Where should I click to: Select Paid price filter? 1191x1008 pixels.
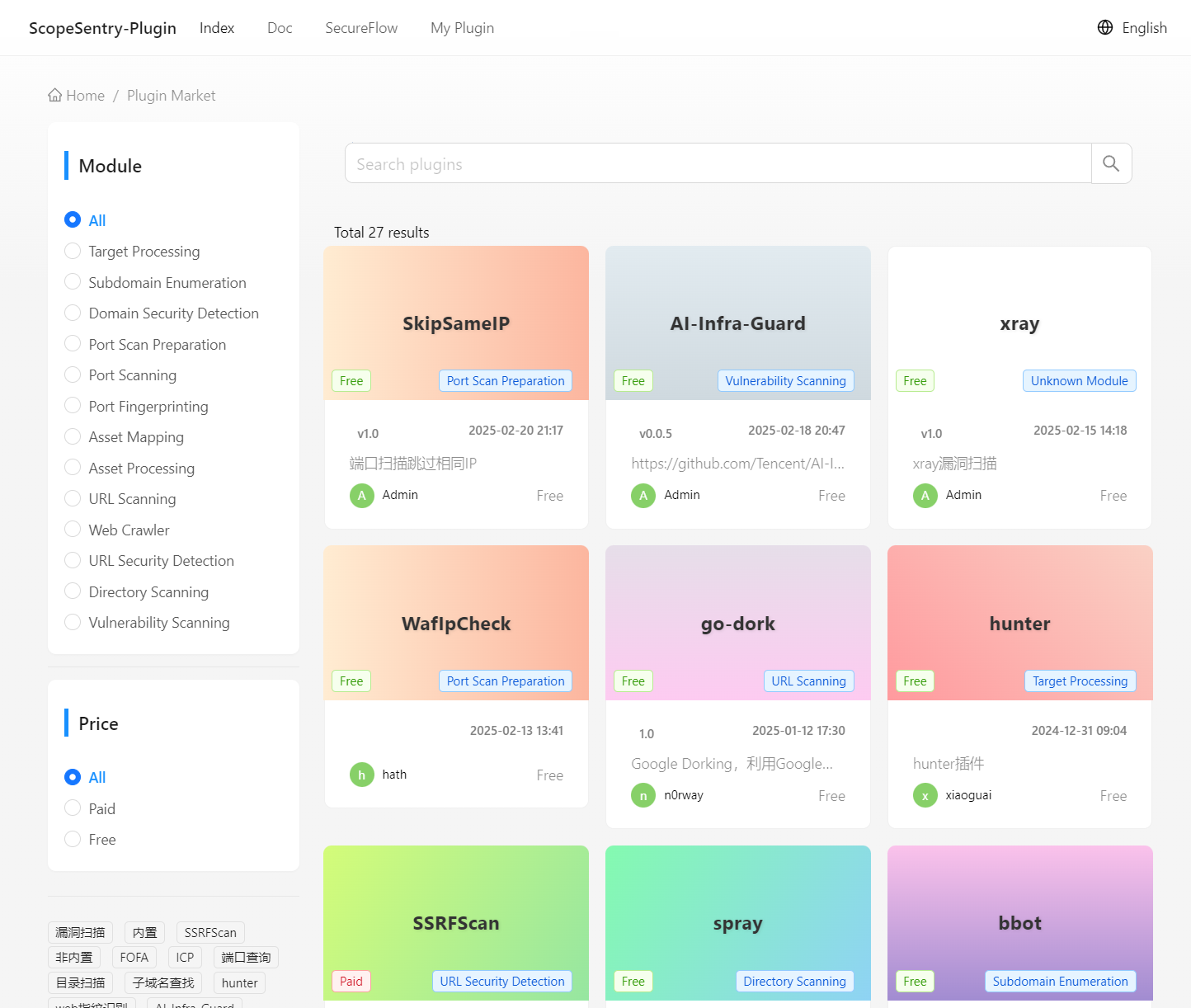point(90,808)
